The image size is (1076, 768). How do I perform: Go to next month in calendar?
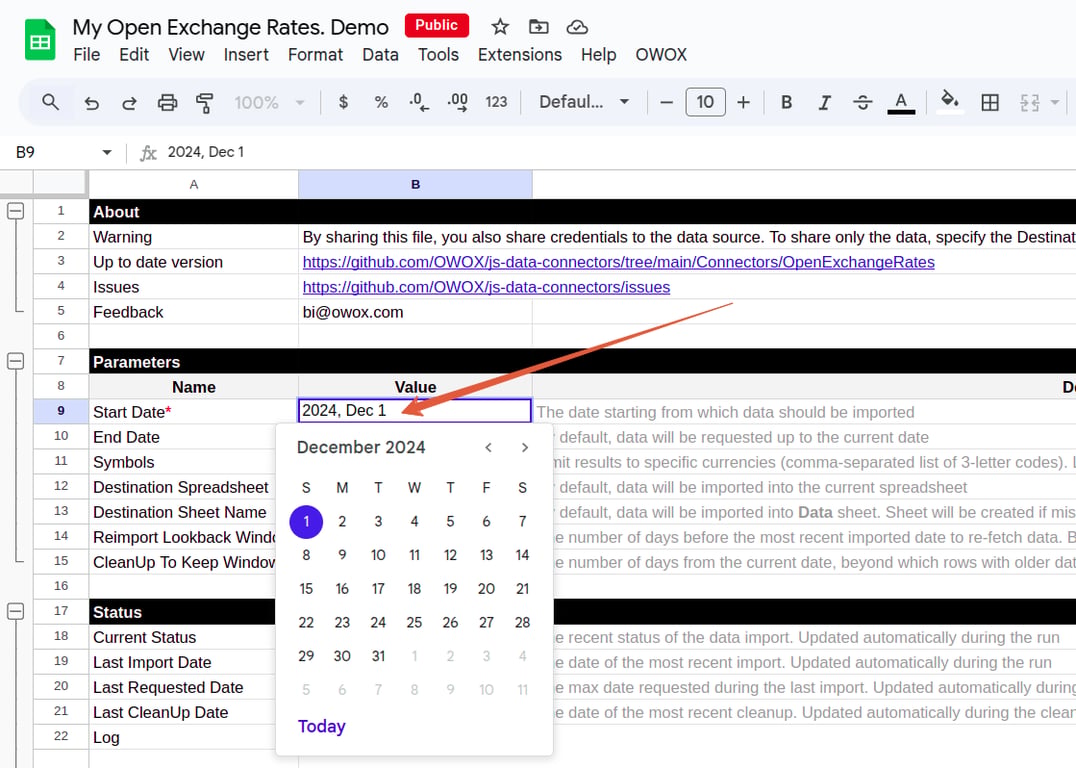click(525, 447)
